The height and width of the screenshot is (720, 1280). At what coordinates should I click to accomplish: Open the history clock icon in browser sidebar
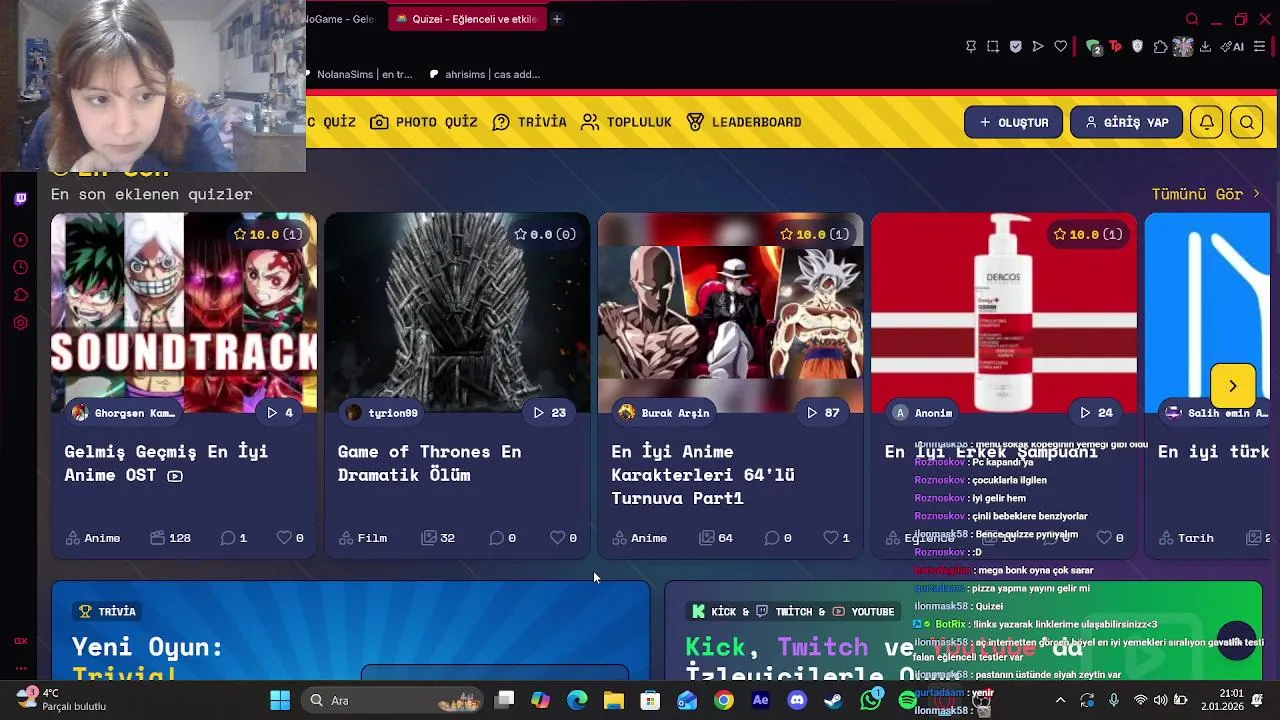[x=20, y=267]
